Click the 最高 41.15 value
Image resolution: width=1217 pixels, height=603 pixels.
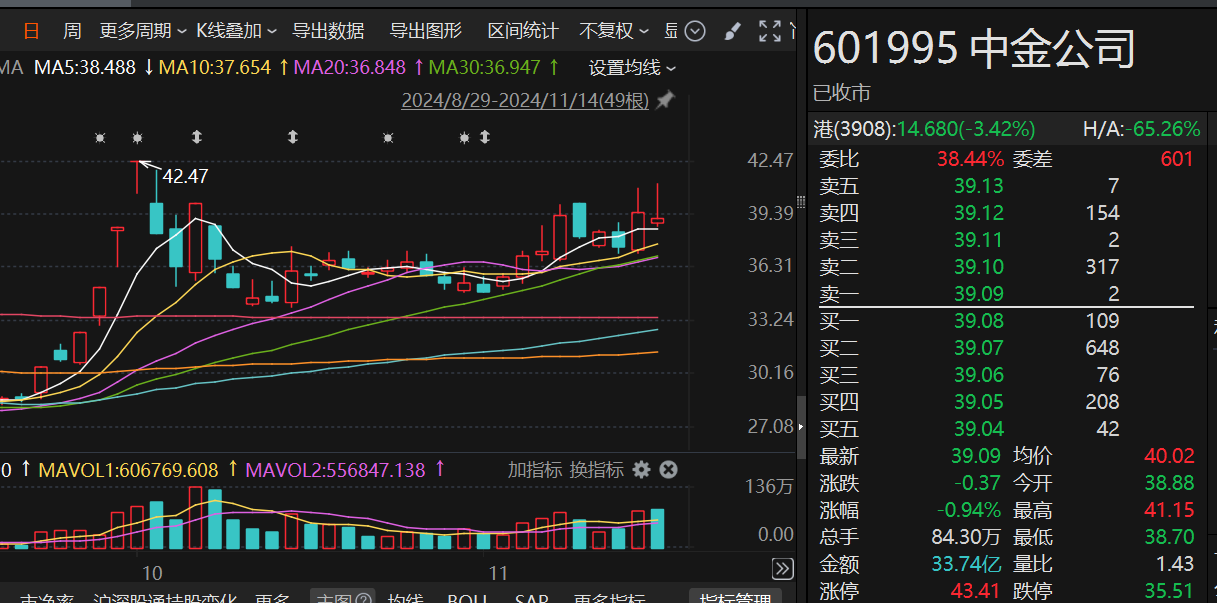[x=1169, y=510]
